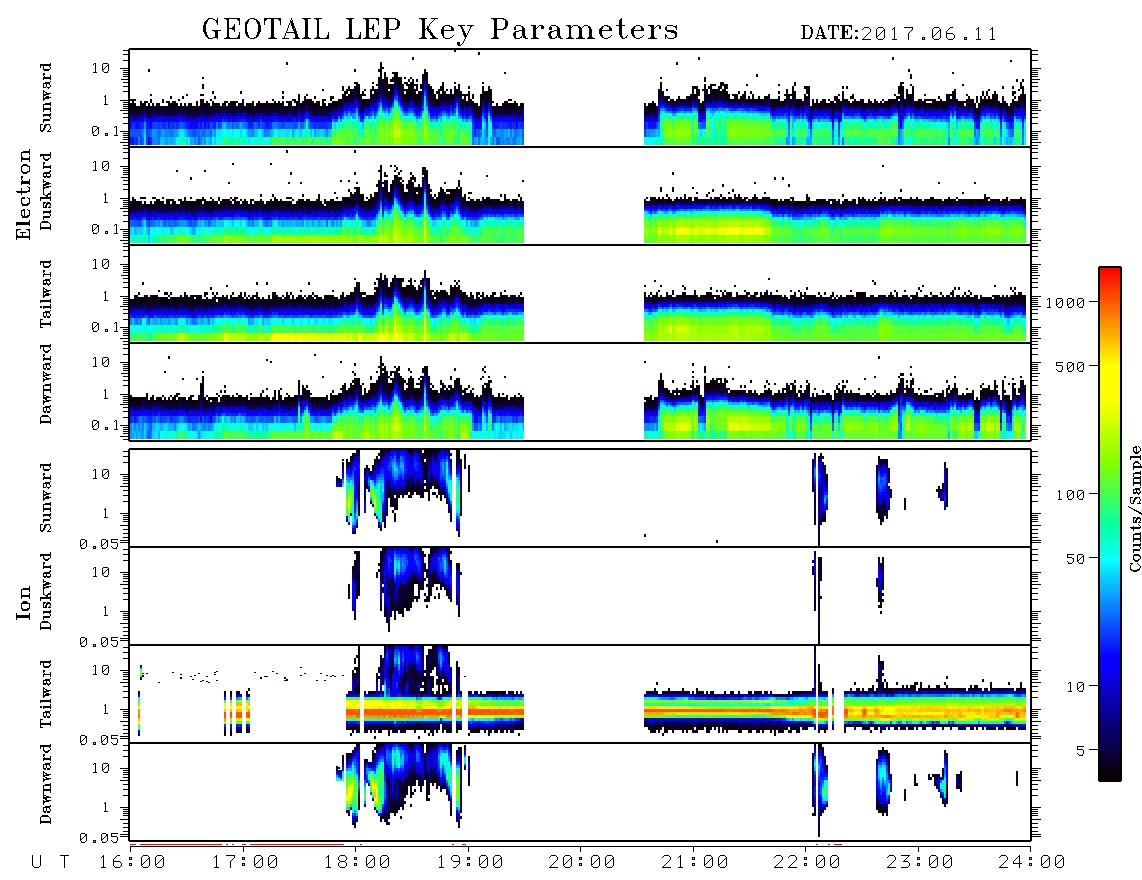Click "0.05" tick on Ion Sunward axis
Viewport: 1142px width, 880px height.
[98, 543]
